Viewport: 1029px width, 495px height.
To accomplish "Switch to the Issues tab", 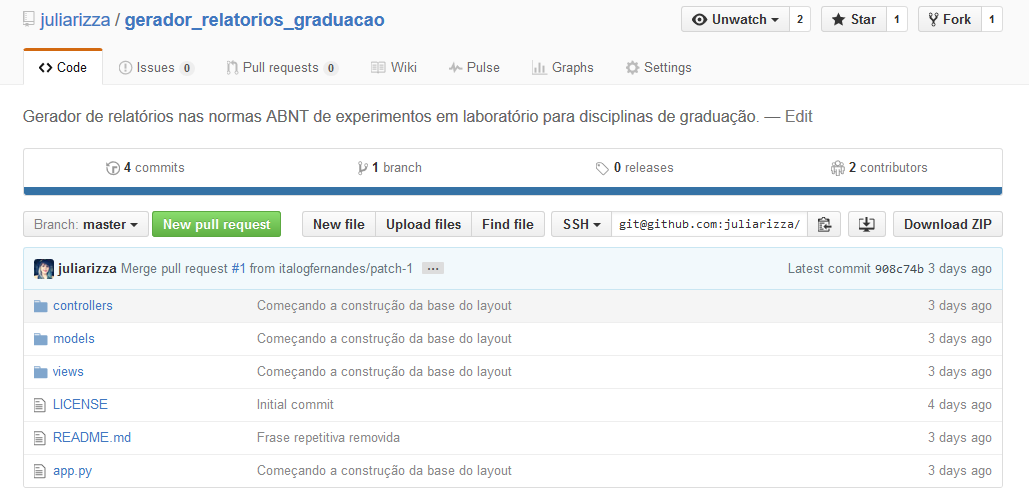I will [156, 68].
